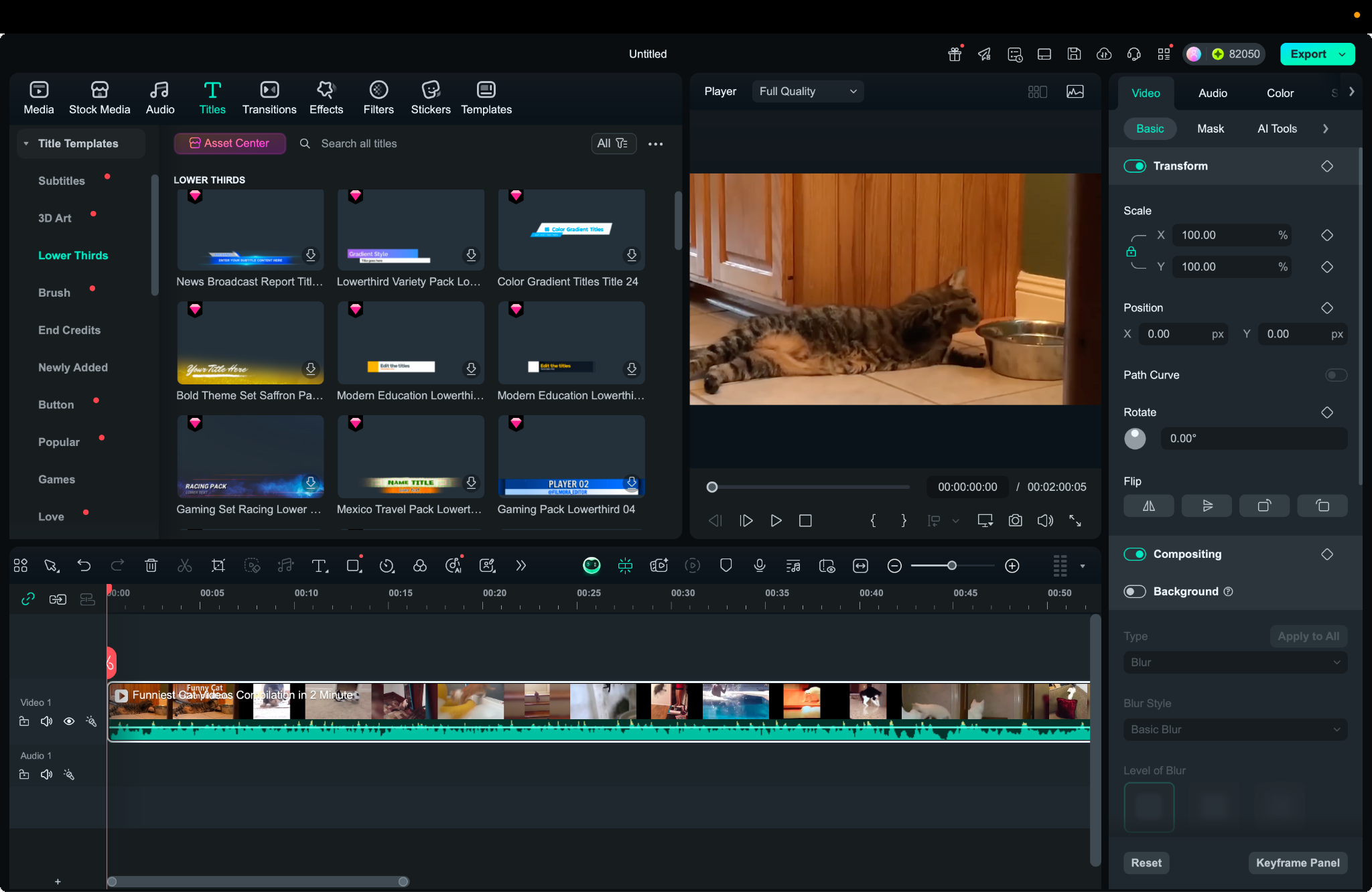The width and height of the screenshot is (1372, 892).
Task: Click the timeline zoom slider handle
Action: coord(951,566)
